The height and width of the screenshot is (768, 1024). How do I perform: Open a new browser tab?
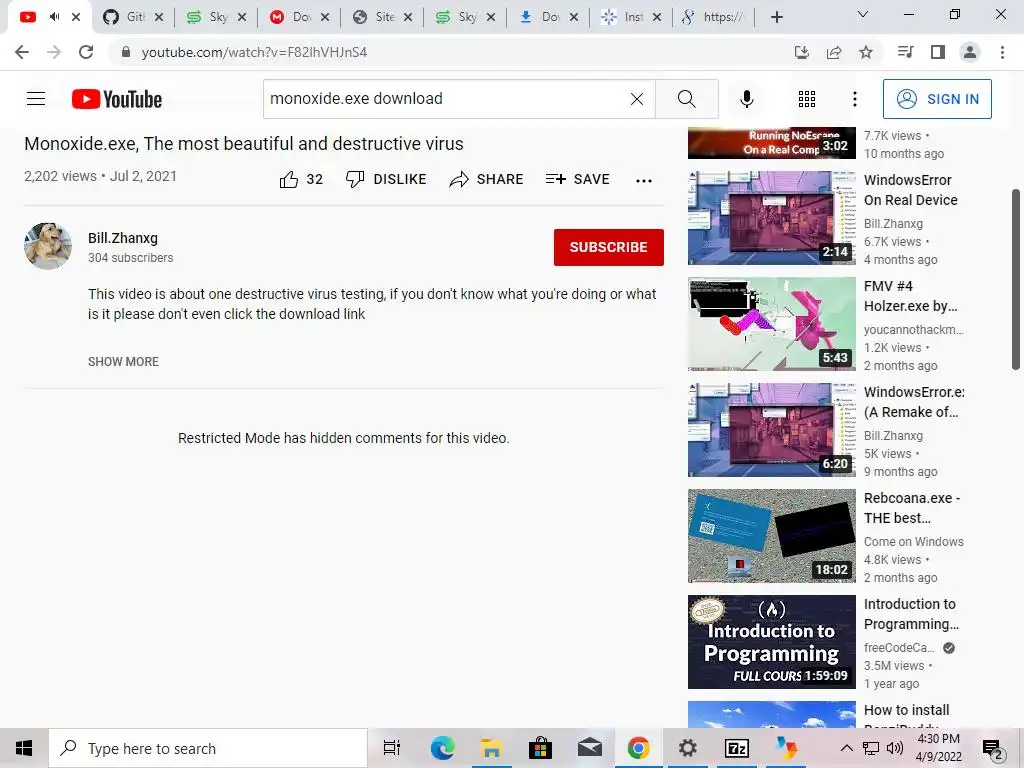click(x=776, y=17)
